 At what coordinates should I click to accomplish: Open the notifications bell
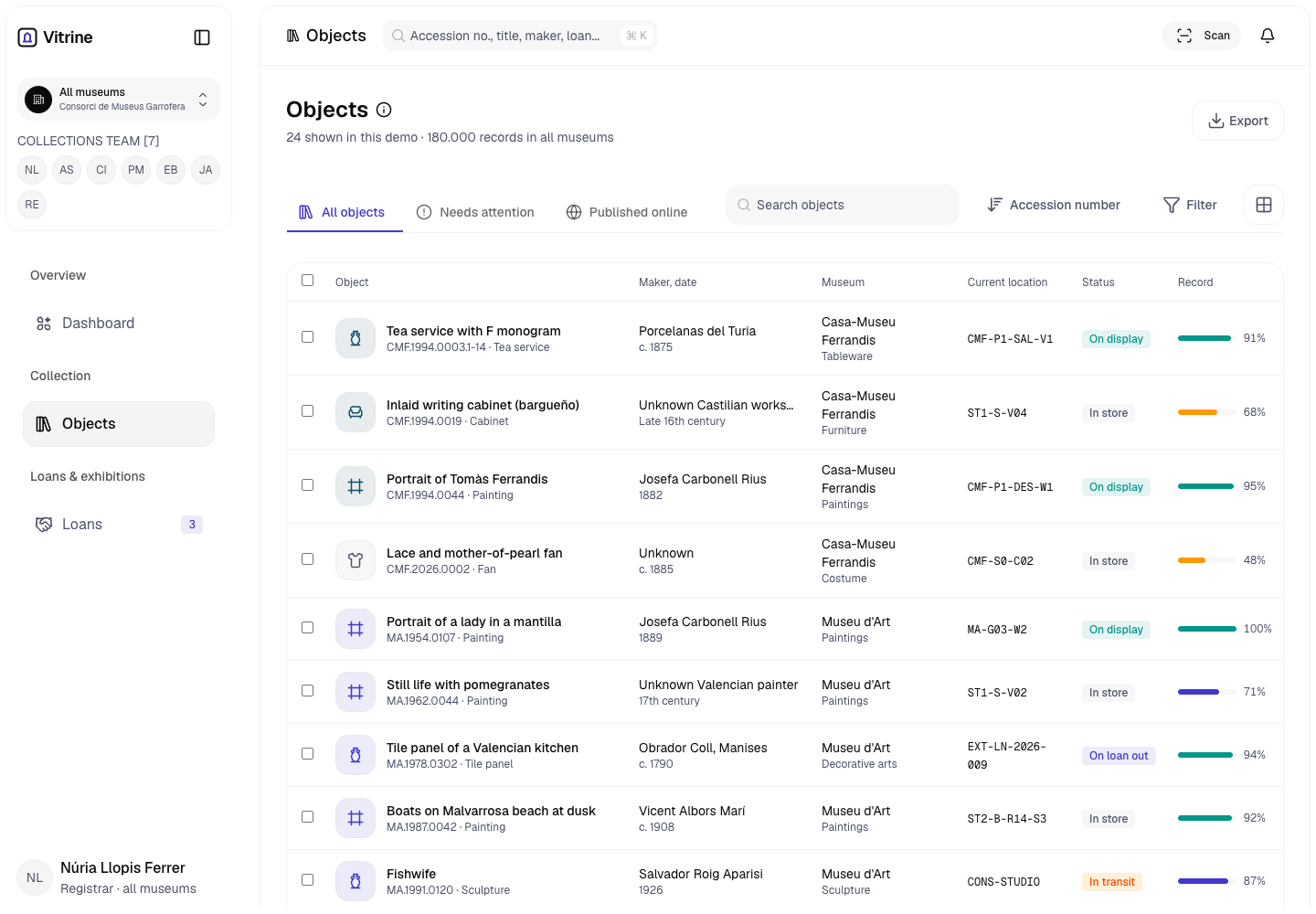point(1268,36)
